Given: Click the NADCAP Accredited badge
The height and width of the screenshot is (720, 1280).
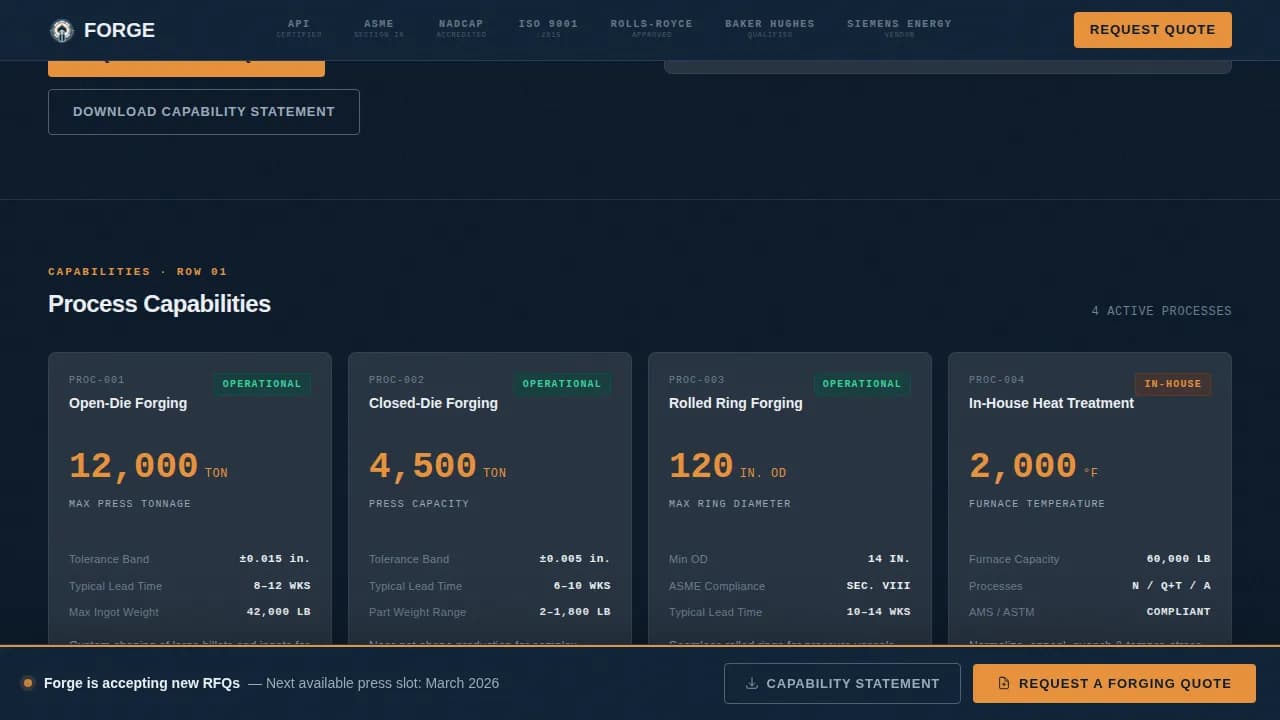Looking at the screenshot, I should 461,28.
